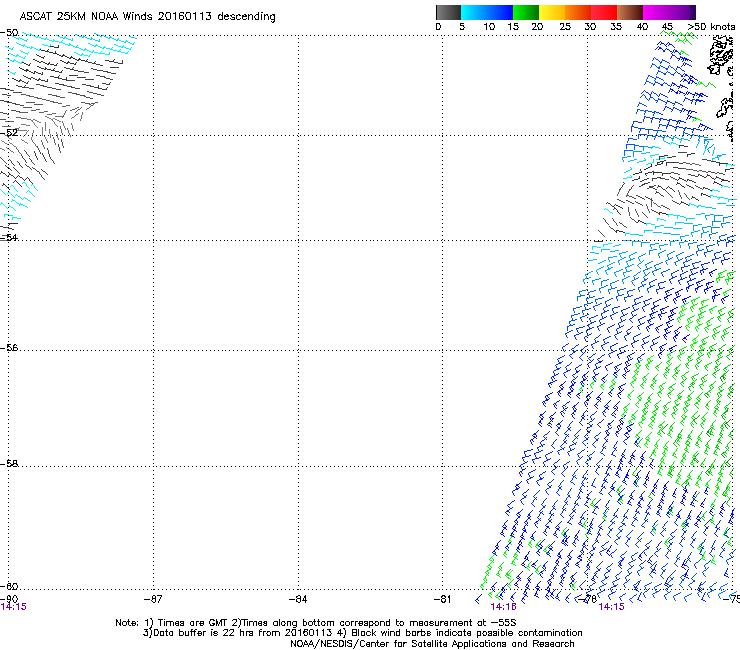Pick the orange 25-30 knots color segment
This screenshot has width=740, height=650.
coord(578,12)
